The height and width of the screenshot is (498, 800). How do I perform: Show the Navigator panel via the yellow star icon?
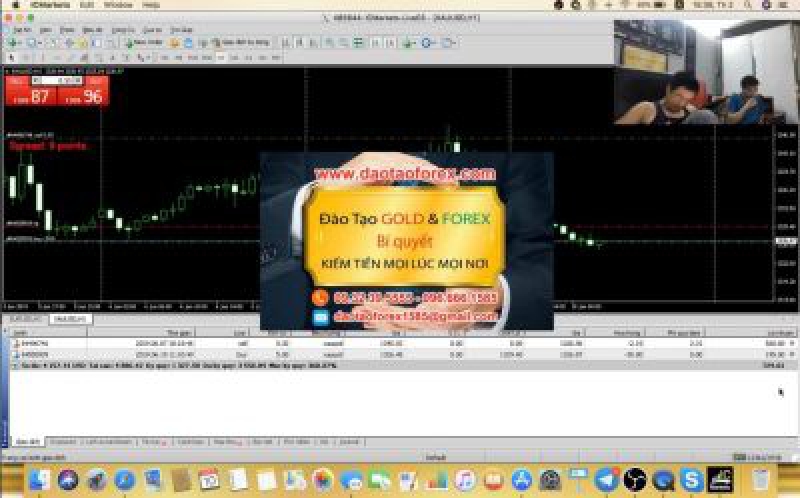tap(83, 42)
